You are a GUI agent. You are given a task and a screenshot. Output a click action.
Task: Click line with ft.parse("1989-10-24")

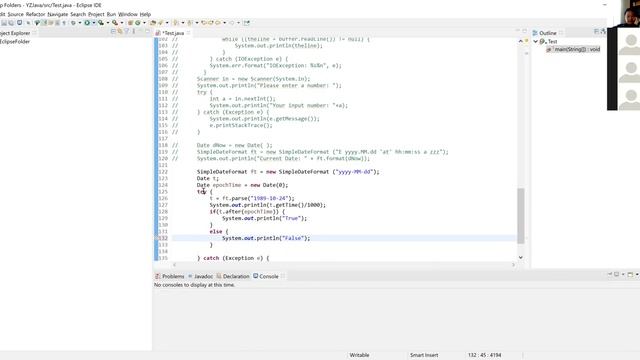[252, 198]
